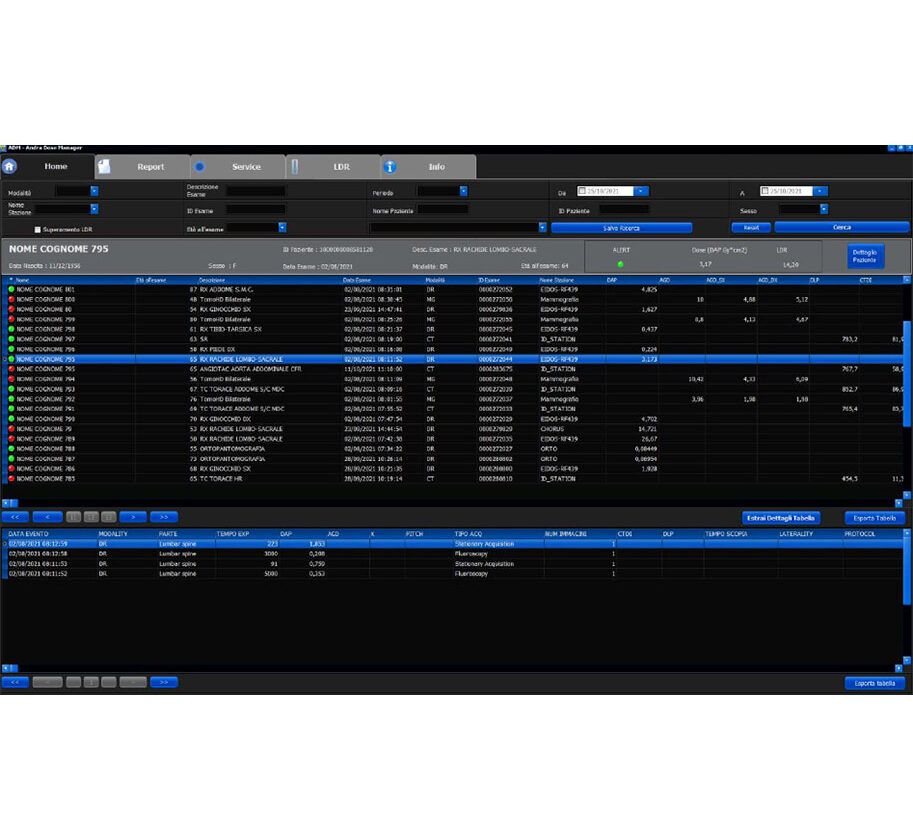Click green status dot for NOME COGNOME 801
This screenshot has width=913, height=840.
point(12,289)
